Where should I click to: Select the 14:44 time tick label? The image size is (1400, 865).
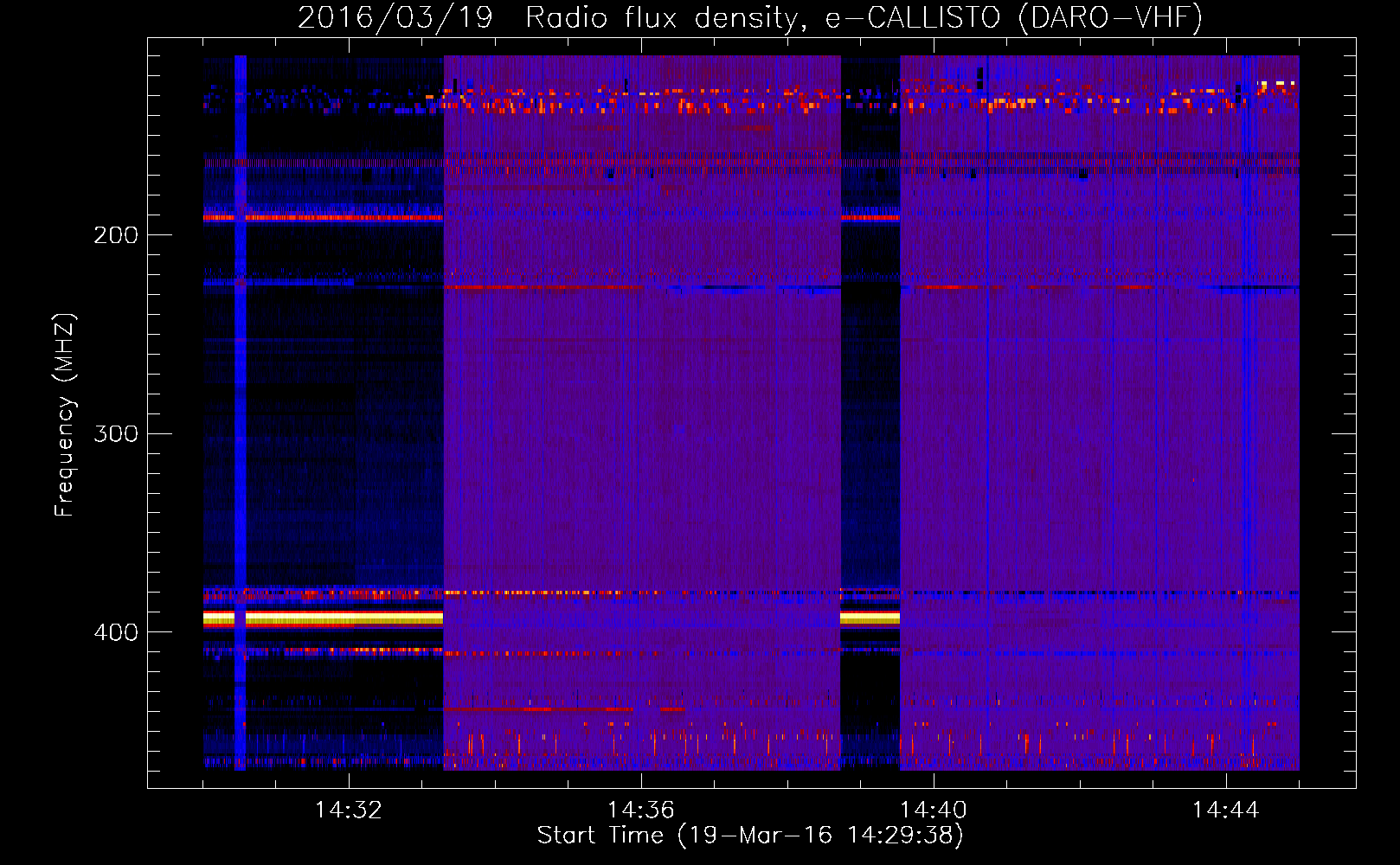point(1226,811)
